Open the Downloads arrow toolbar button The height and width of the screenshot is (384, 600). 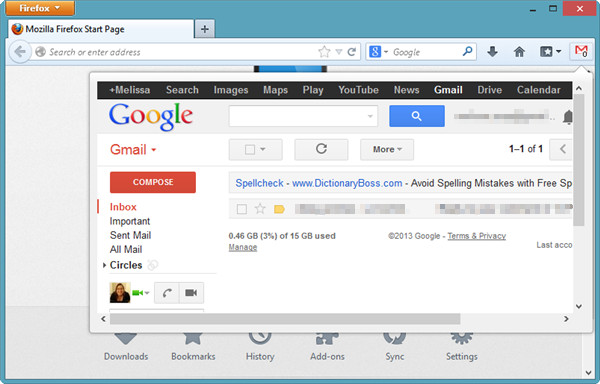(492, 51)
